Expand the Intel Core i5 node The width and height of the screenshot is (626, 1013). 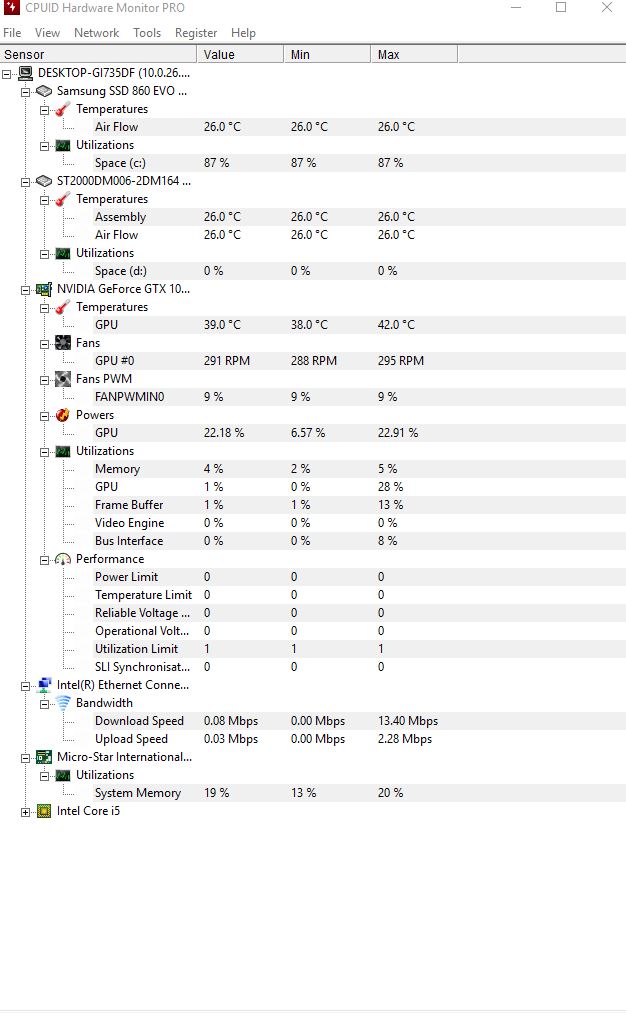pyautogui.click(x=26, y=812)
